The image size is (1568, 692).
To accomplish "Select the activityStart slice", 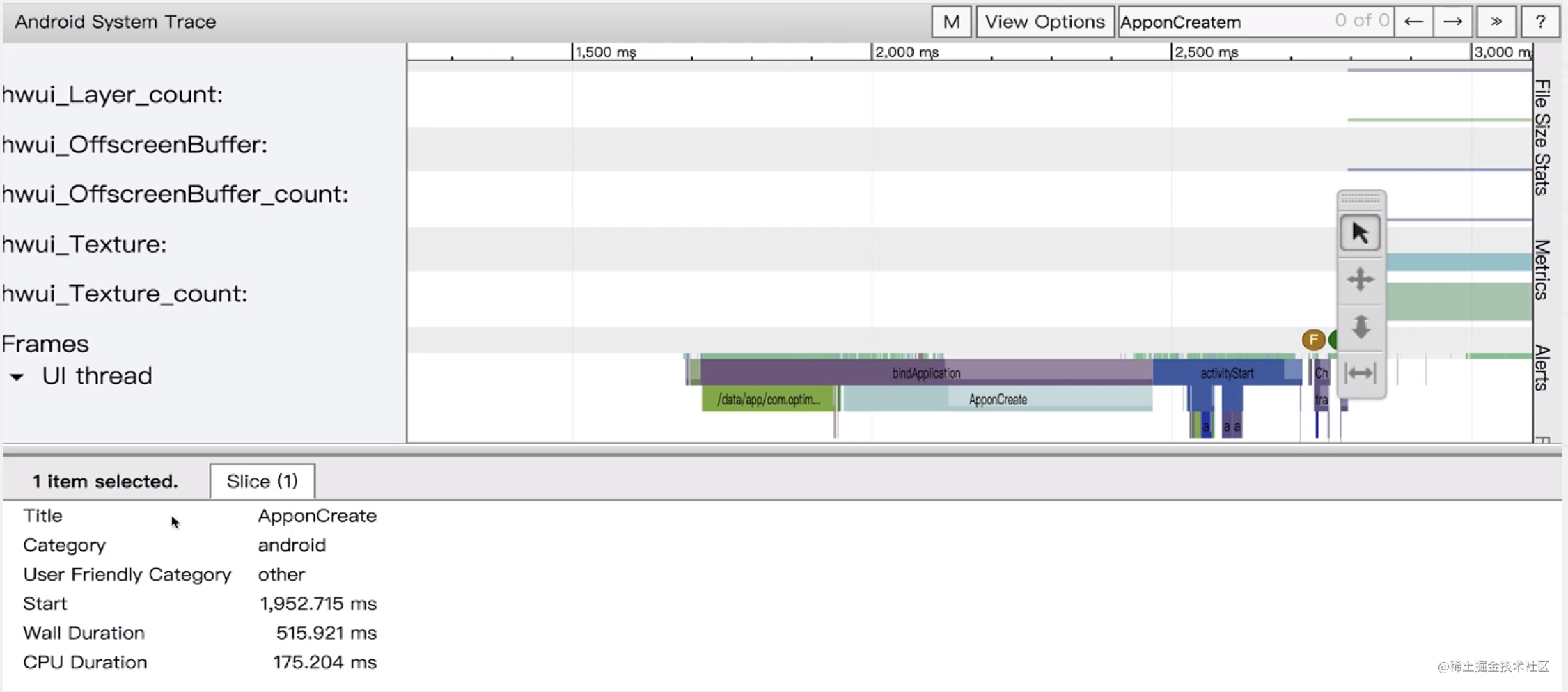I will click(x=1227, y=373).
